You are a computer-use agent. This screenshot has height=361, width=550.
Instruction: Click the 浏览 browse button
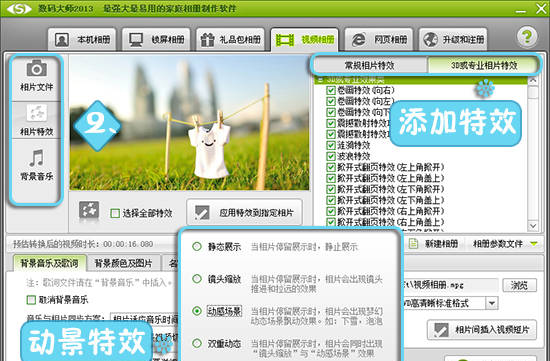pyautogui.click(x=519, y=285)
